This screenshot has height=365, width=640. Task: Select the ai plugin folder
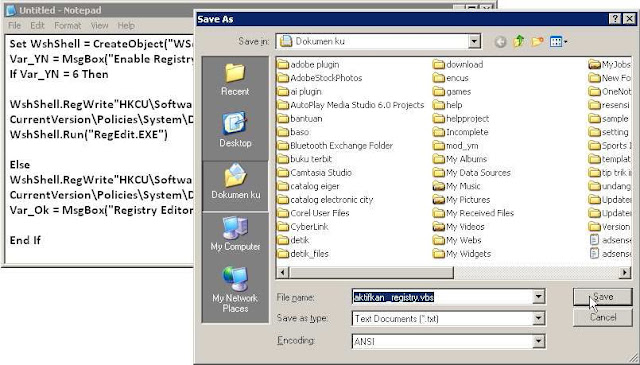(300, 91)
